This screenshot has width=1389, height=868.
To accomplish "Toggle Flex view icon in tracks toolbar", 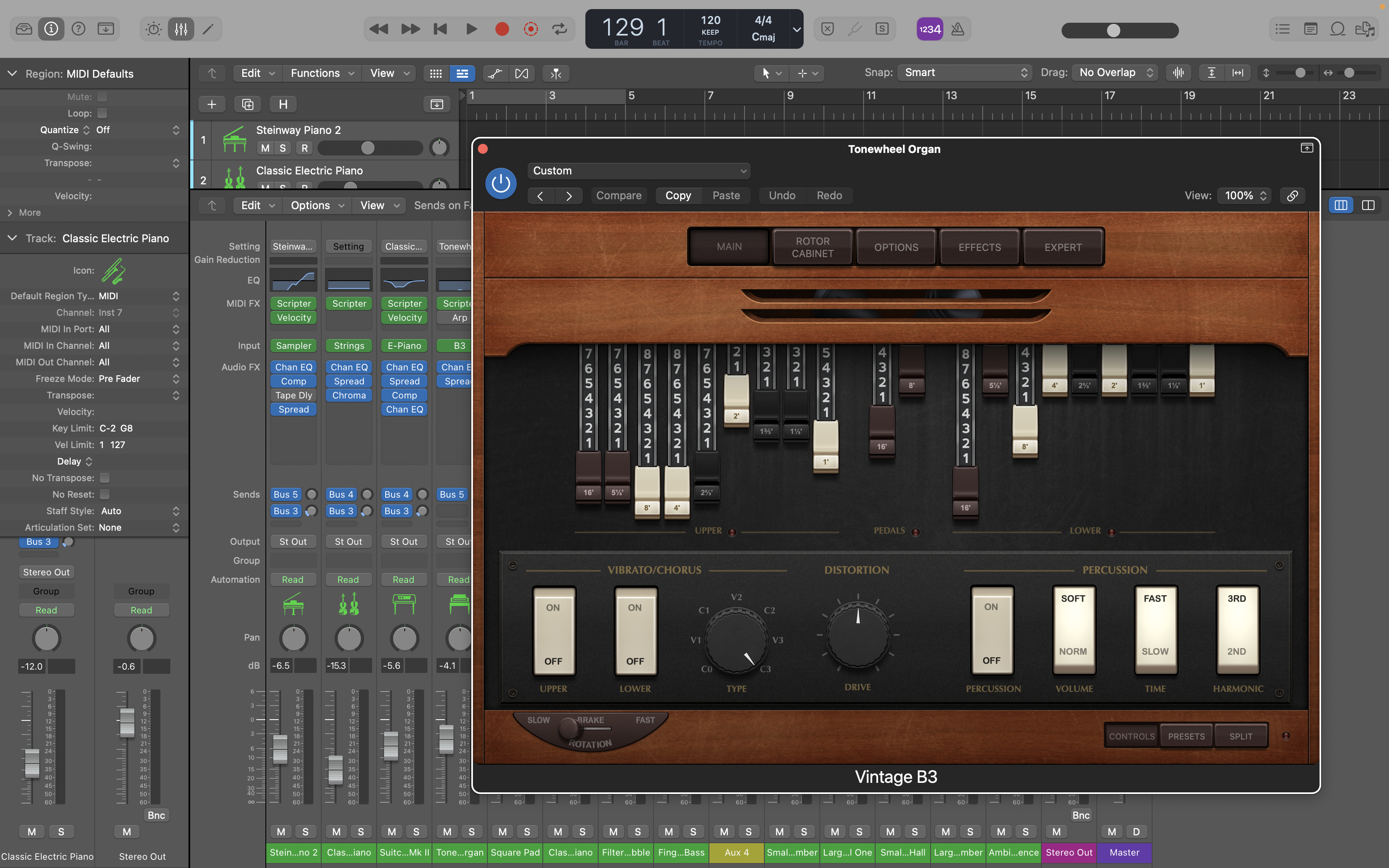I will click(522, 73).
